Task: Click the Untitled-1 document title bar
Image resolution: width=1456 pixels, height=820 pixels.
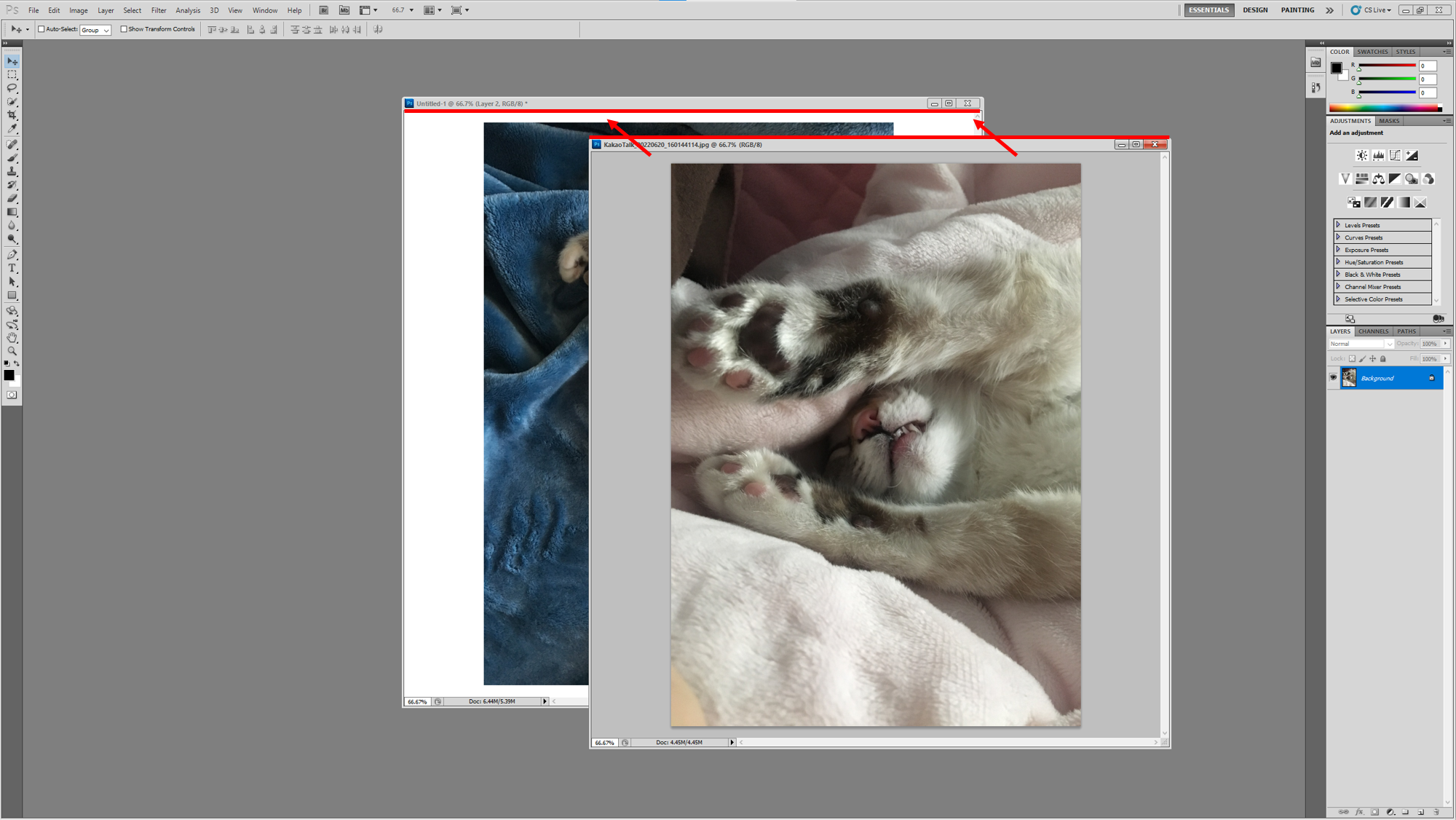Action: (x=655, y=103)
